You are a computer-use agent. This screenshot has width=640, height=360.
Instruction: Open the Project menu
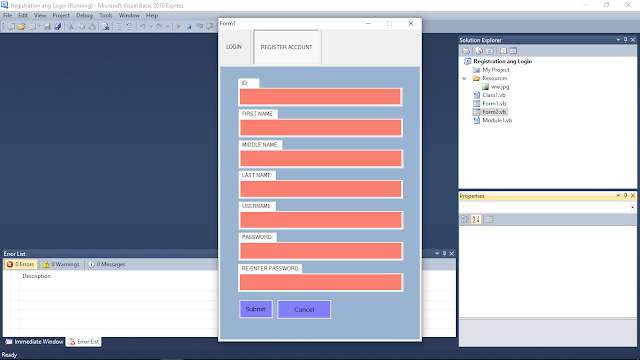(x=61, y=16)
